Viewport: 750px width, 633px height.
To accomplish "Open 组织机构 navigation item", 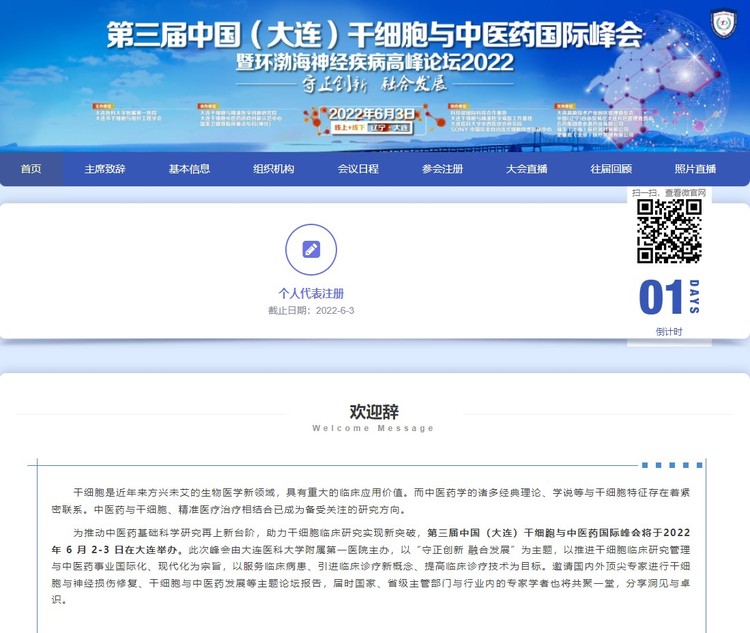I will pyautogui.click(x=274, y=169).
